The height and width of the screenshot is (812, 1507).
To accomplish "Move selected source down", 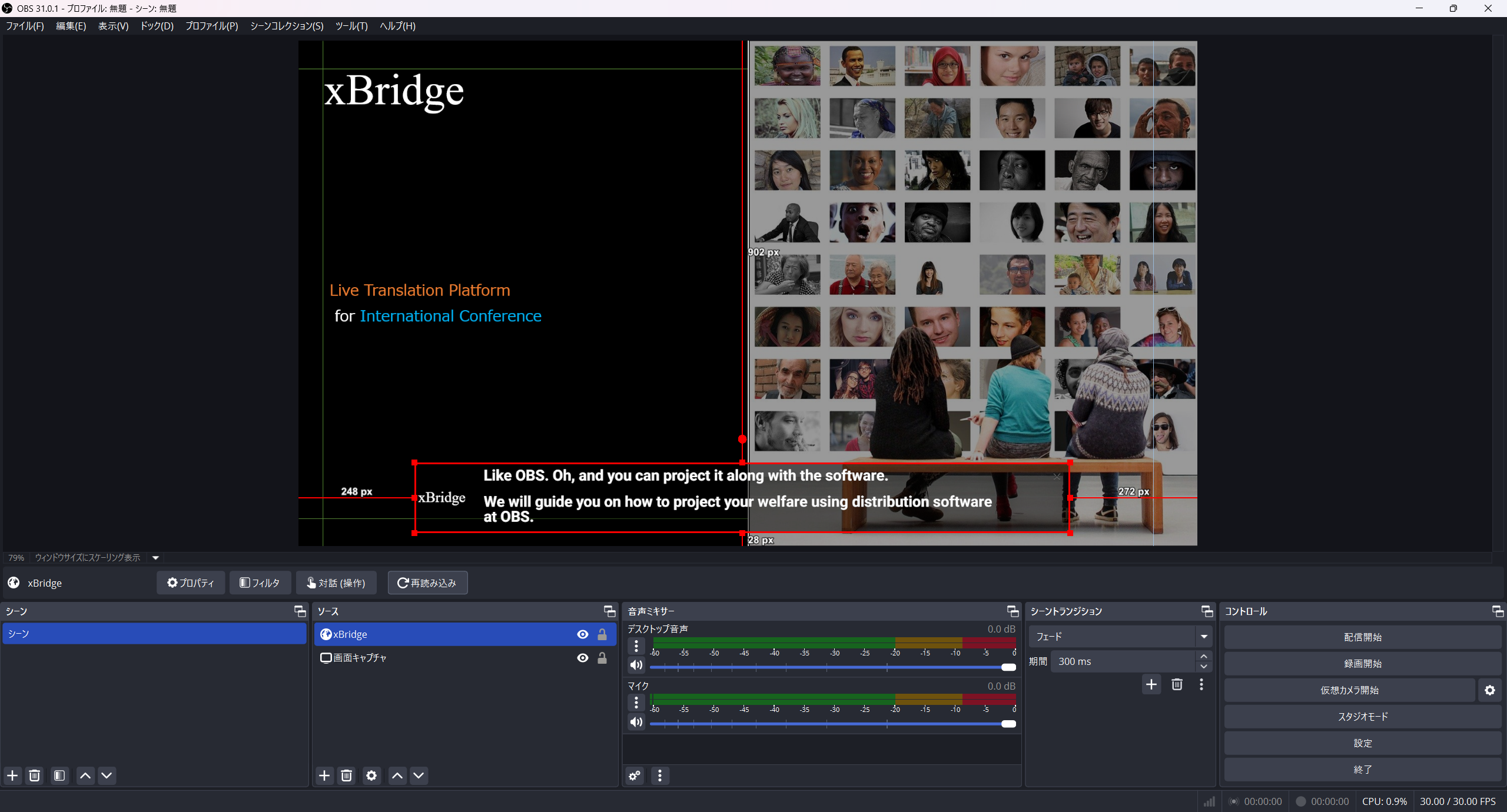I will pos(419,776).
